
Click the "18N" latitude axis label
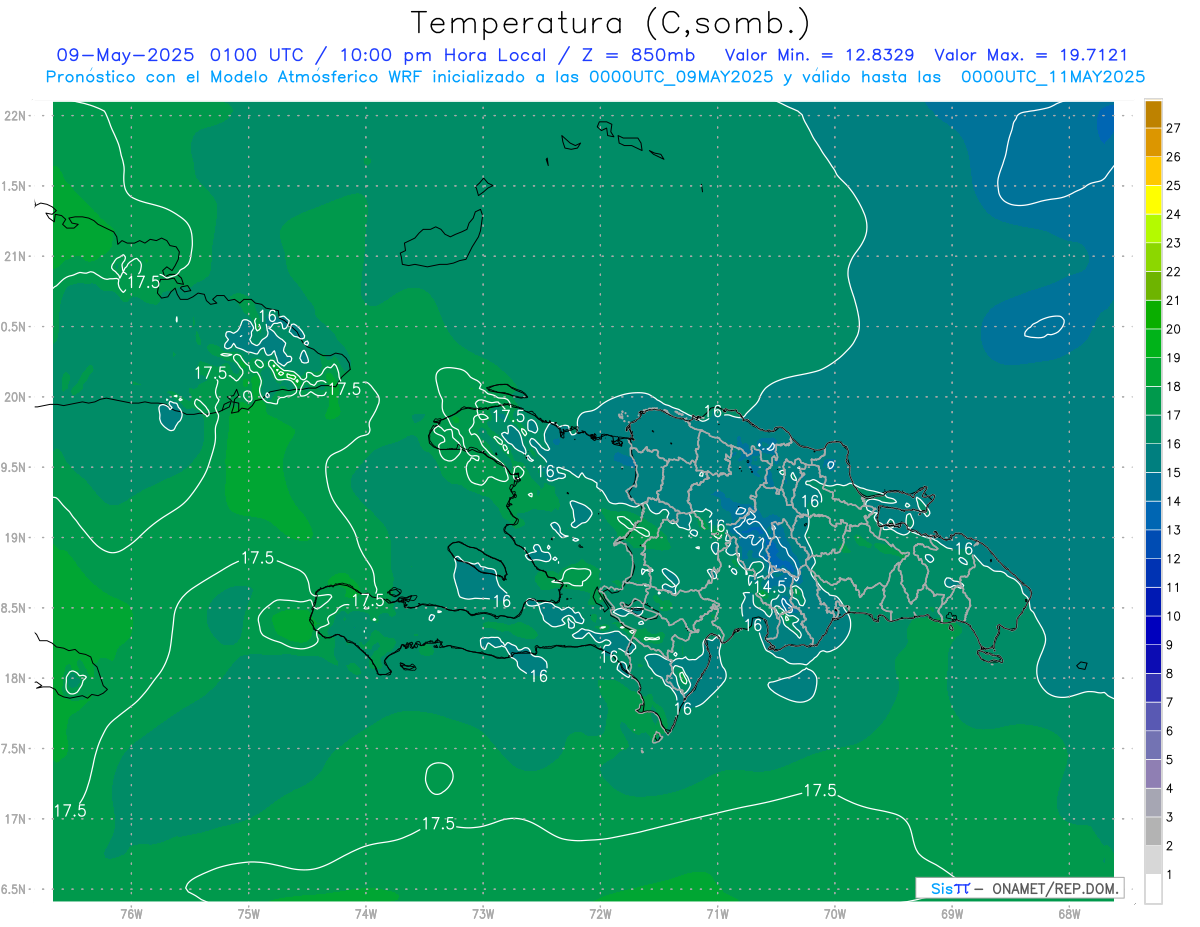[15, 679]
